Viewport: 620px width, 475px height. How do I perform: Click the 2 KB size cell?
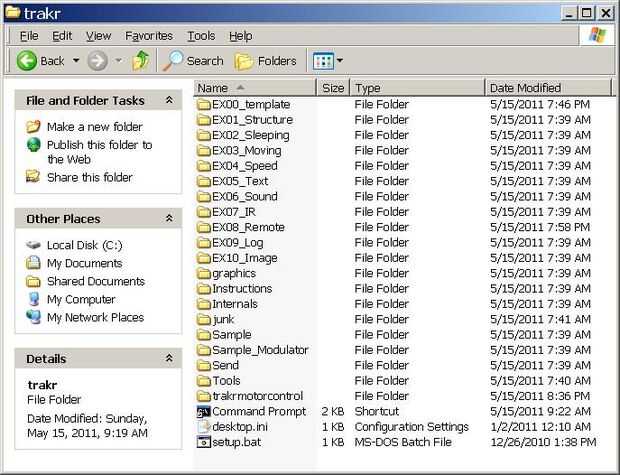(x=332, y=412)
